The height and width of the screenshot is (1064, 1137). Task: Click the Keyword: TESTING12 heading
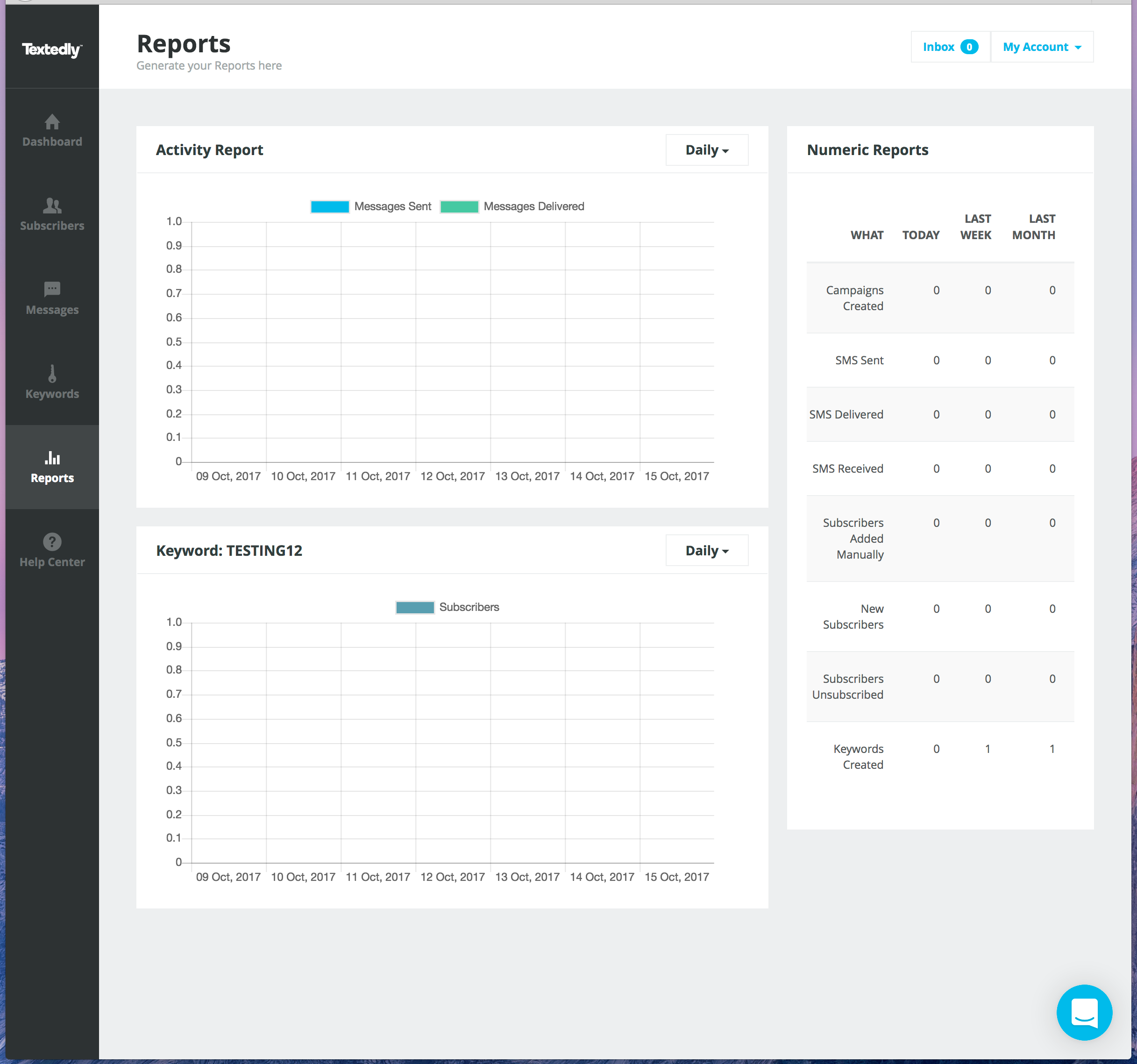229,551
